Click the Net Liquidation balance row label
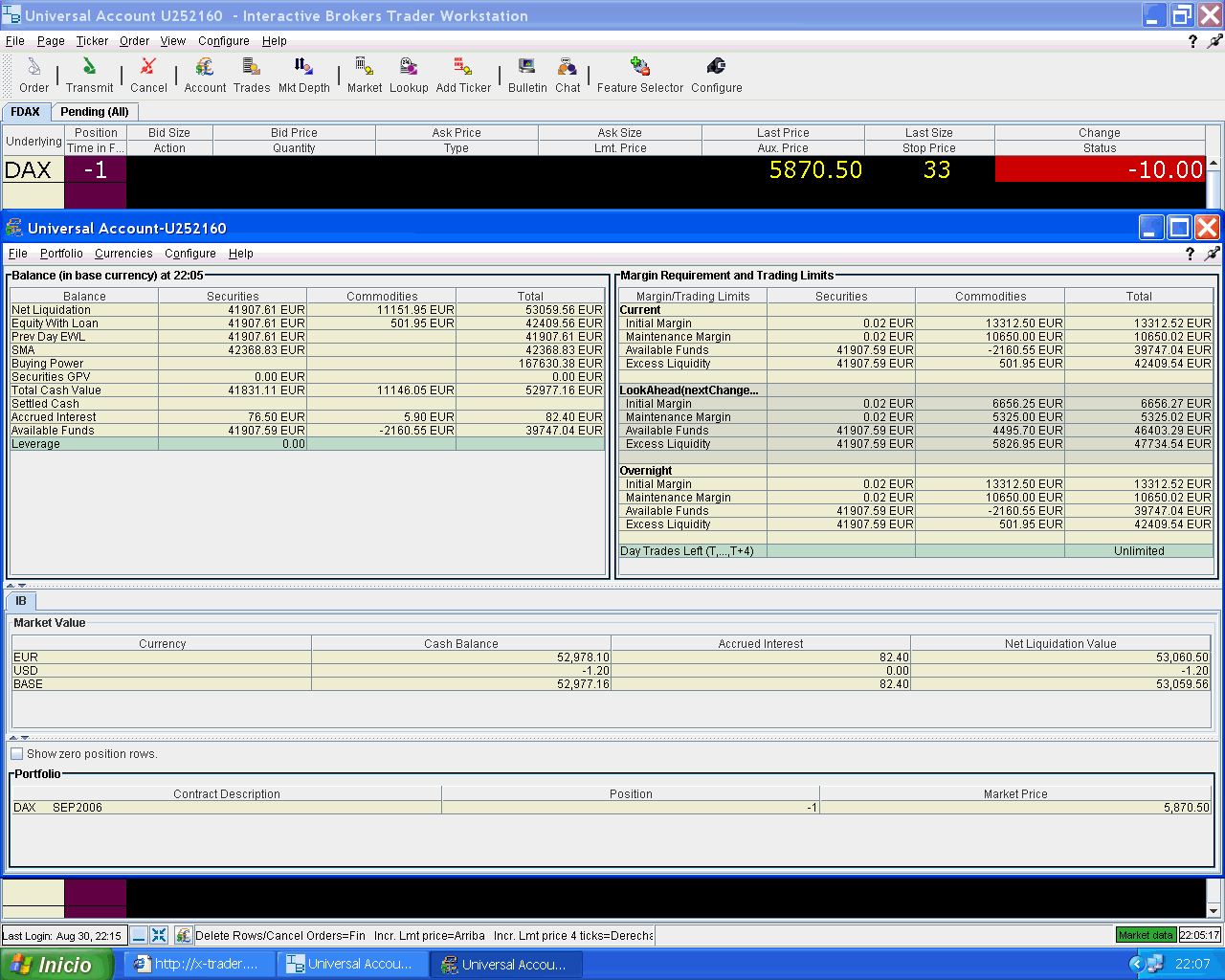The height and width of the screenshot is (980, 1225). [51, 310]
